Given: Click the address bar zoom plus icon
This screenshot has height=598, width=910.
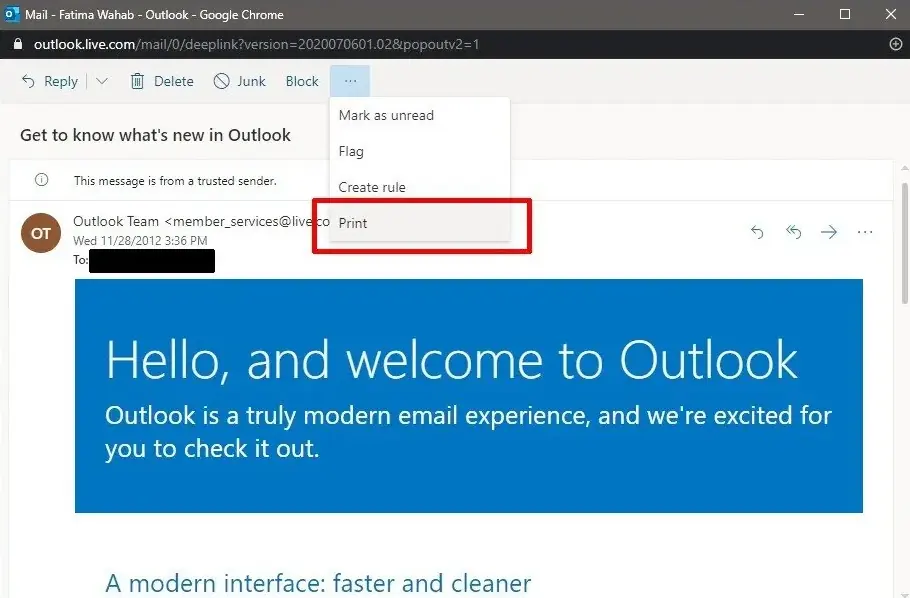Looking at the screenshot, I should [x=895, y=44].
